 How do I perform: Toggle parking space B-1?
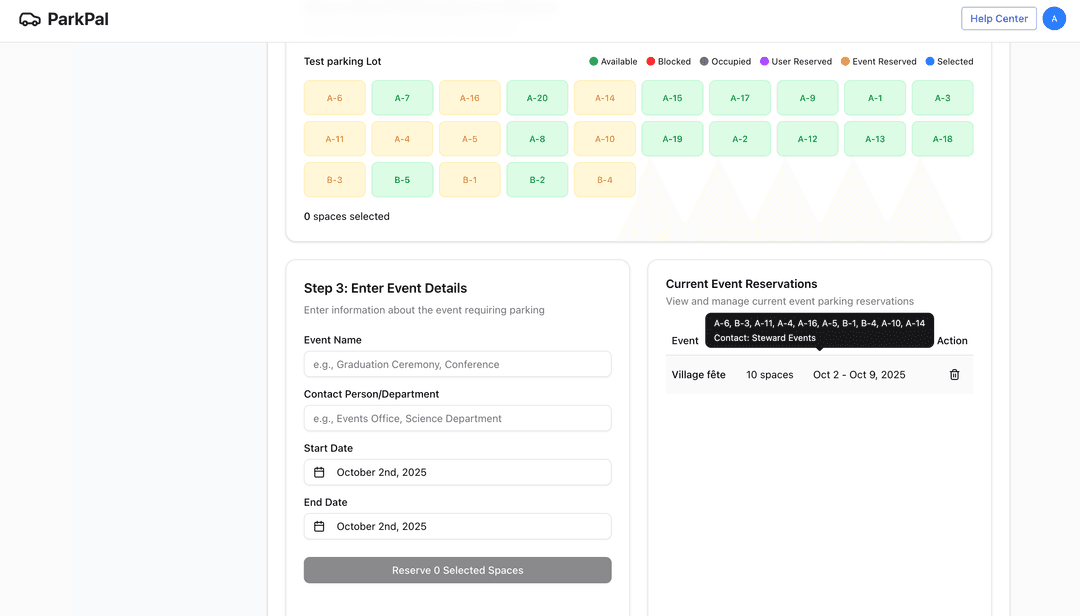(470, 180)
